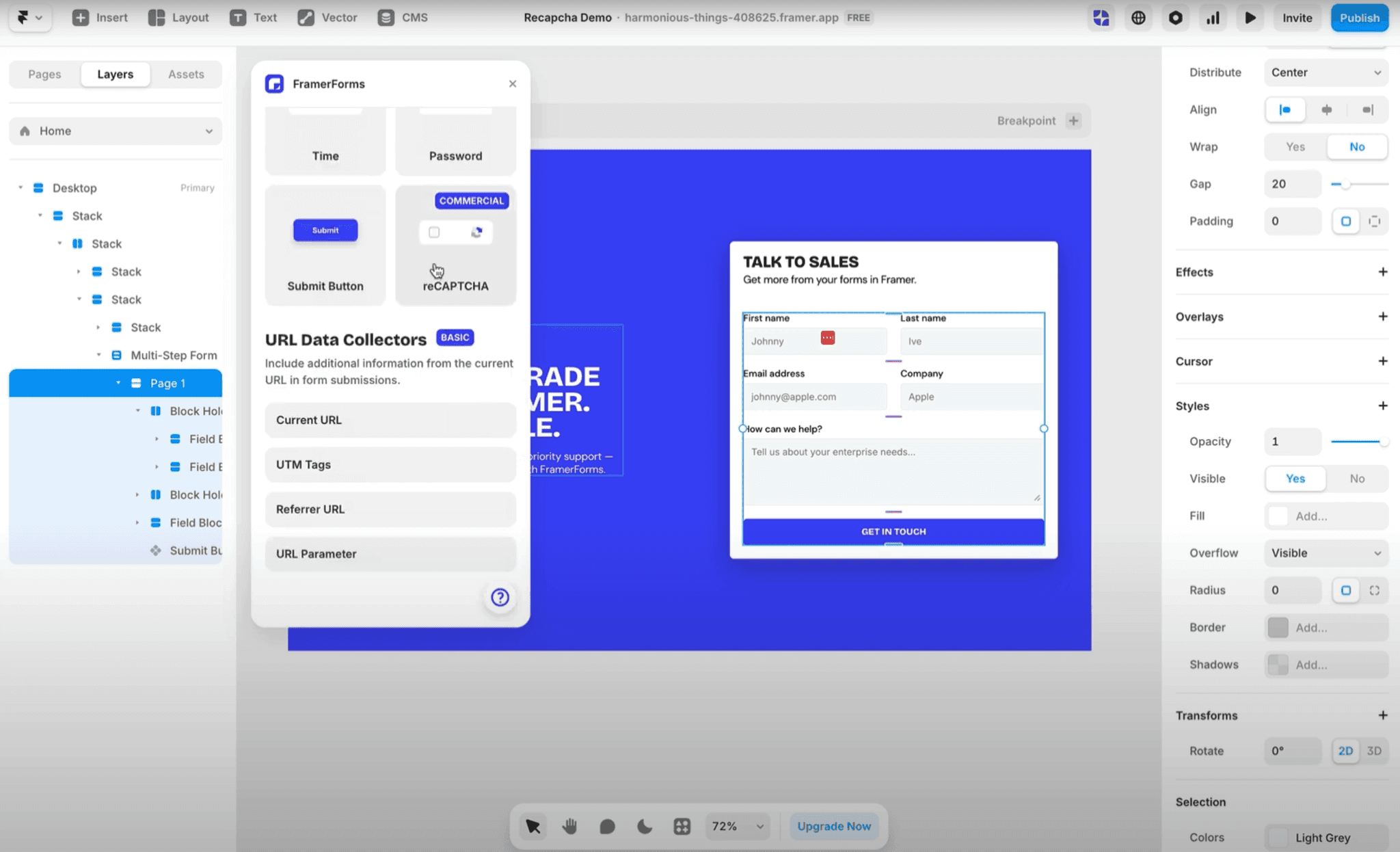This screenshot has width=1400, height=852.
Task: Open the Overflow dropdown
Action: (x=1325, y=553)
